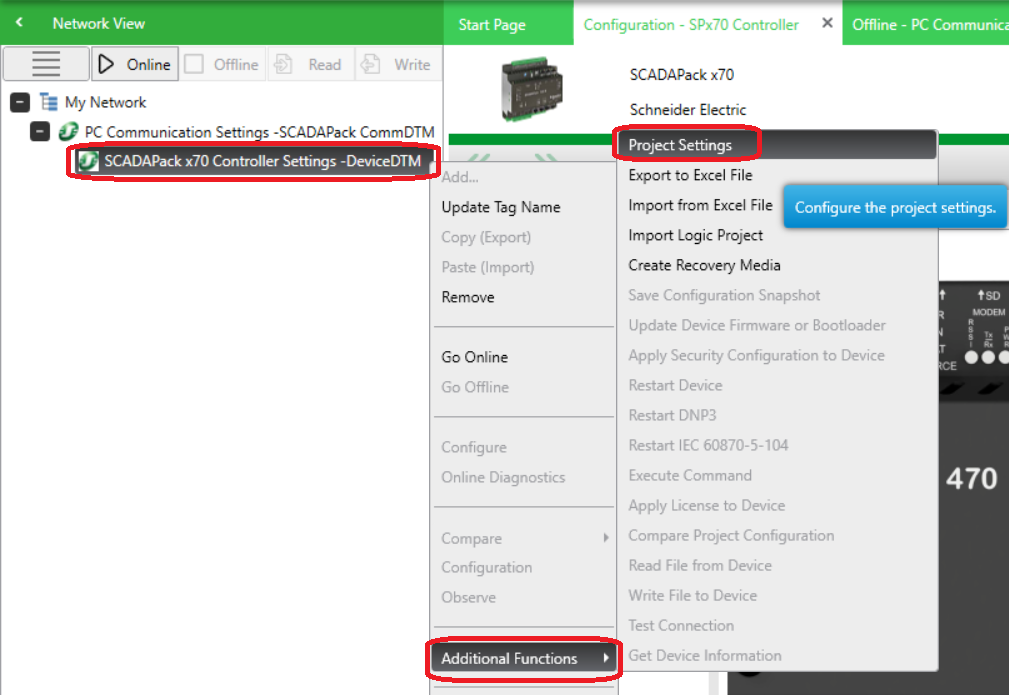Screen dimensions: 1009x695
Task: Click Go Offline context menu item
Action: tap(524, 387)
